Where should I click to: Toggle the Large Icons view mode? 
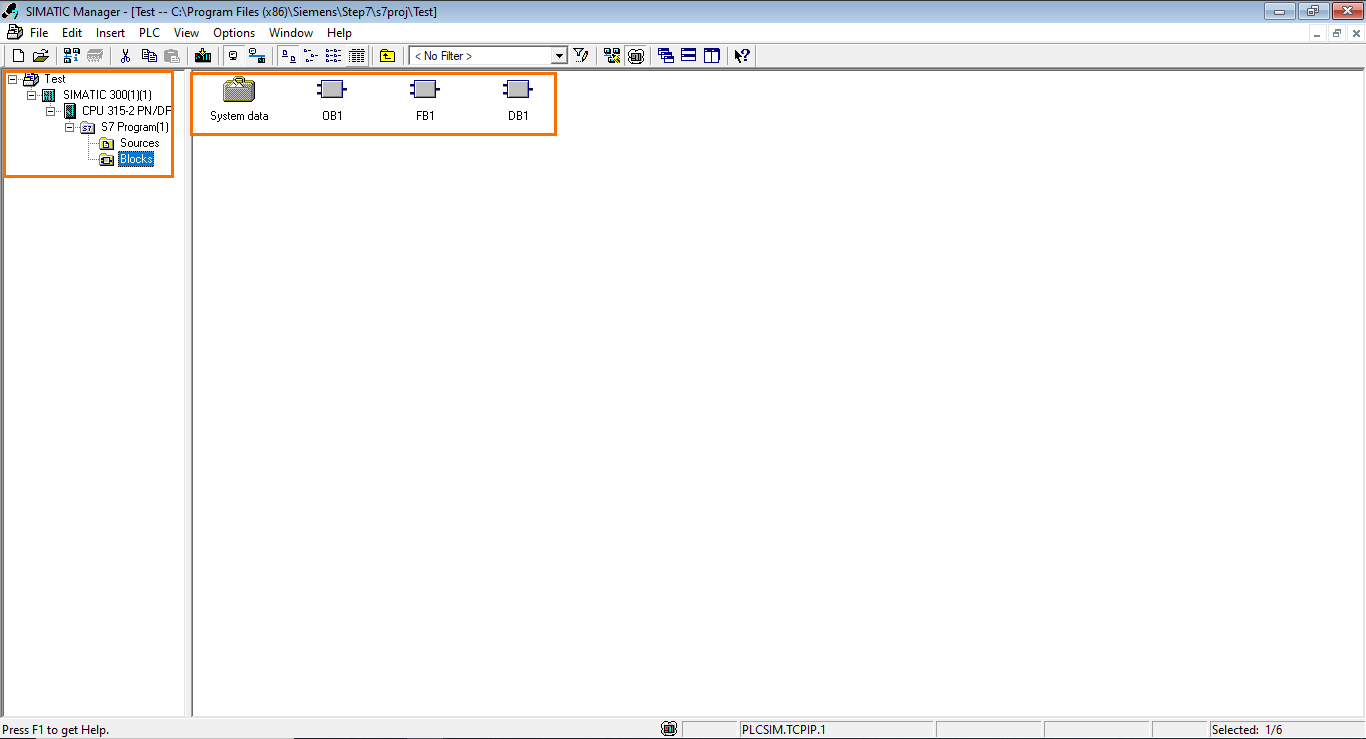coord(287,55)
